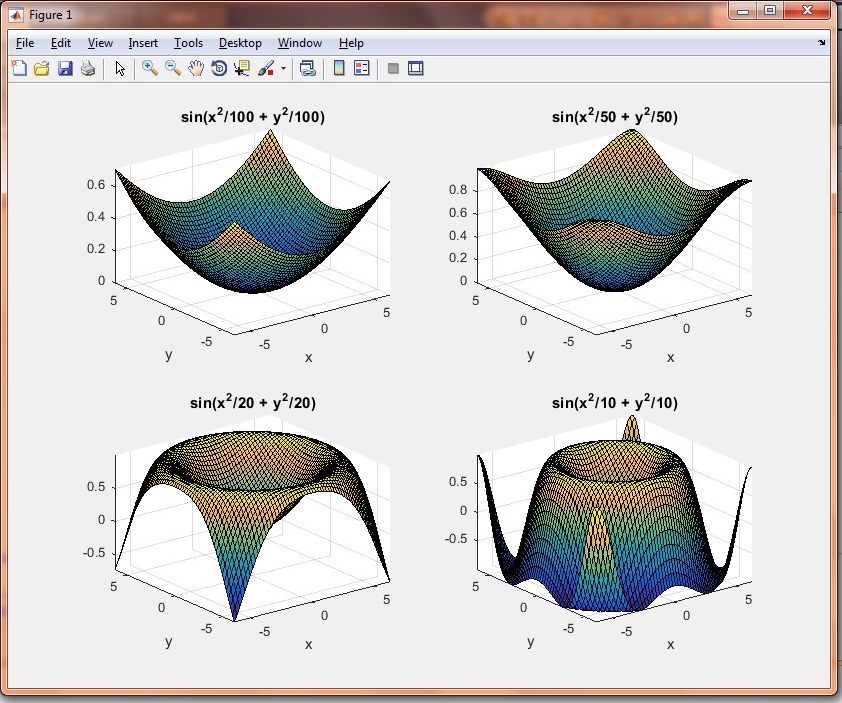Click the New Figure icon
842x703 pixels.
click(19, 68)
